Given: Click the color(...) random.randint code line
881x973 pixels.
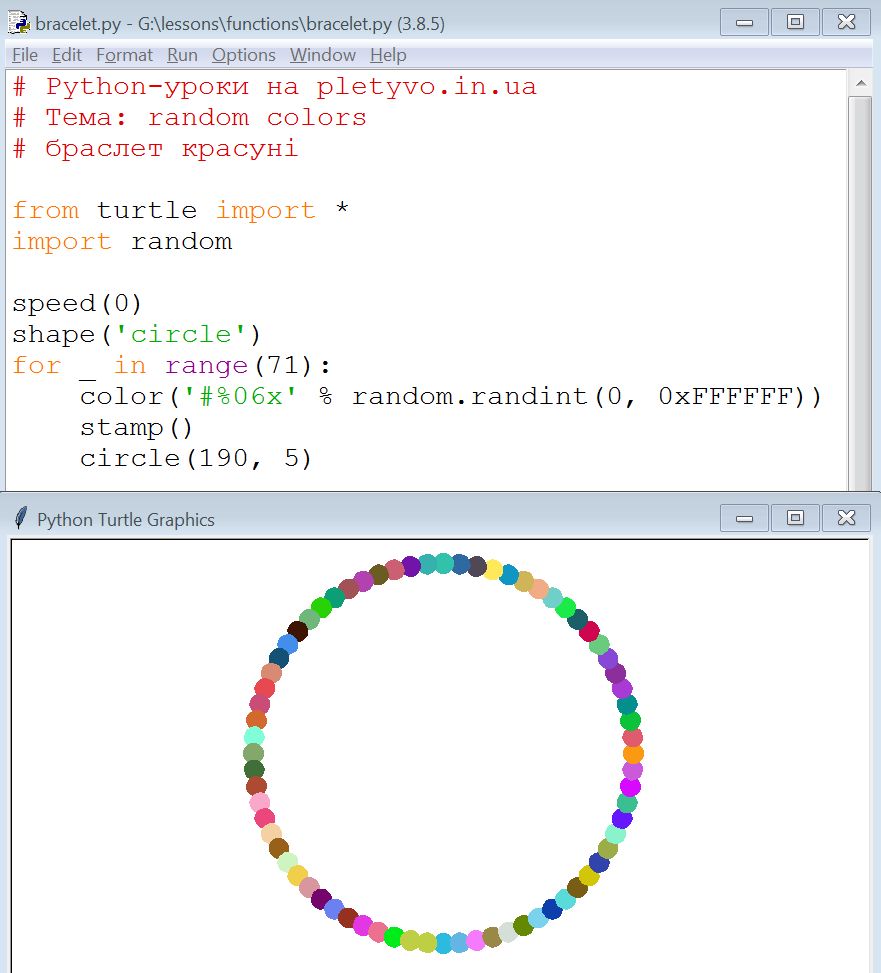Looking at the screenshot, I should pos(451,397).
